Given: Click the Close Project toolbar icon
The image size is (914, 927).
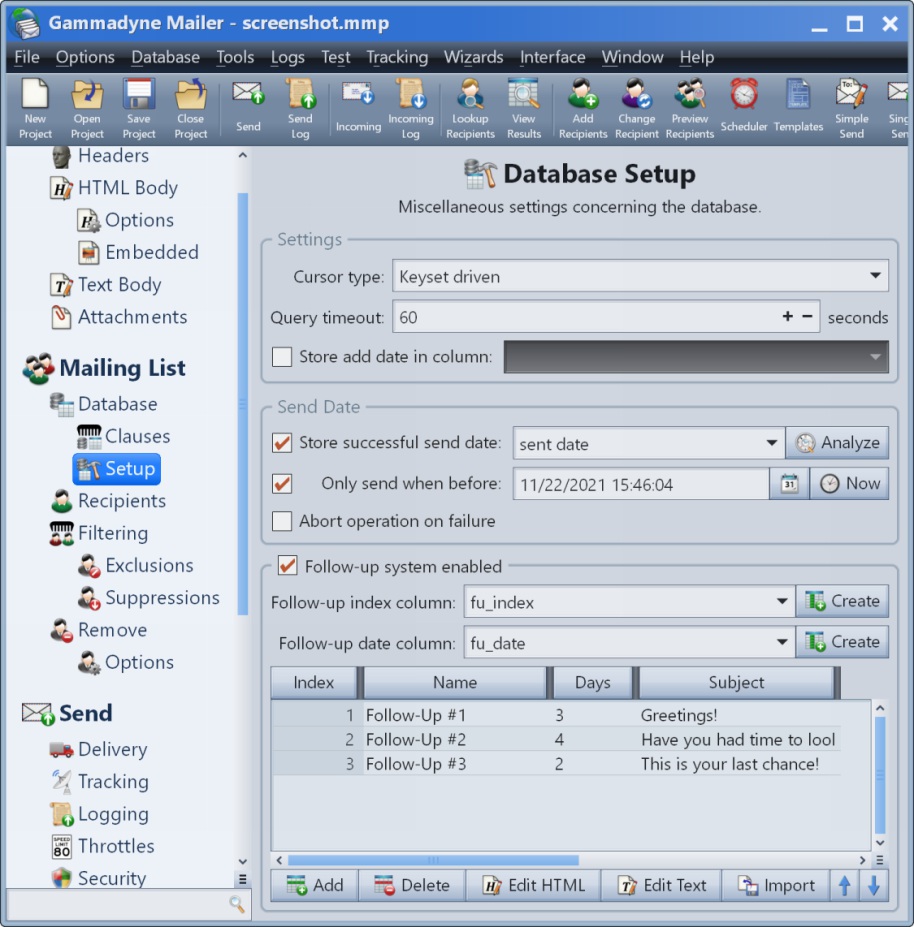Looking at the screenshot, I should pos(190,109).
